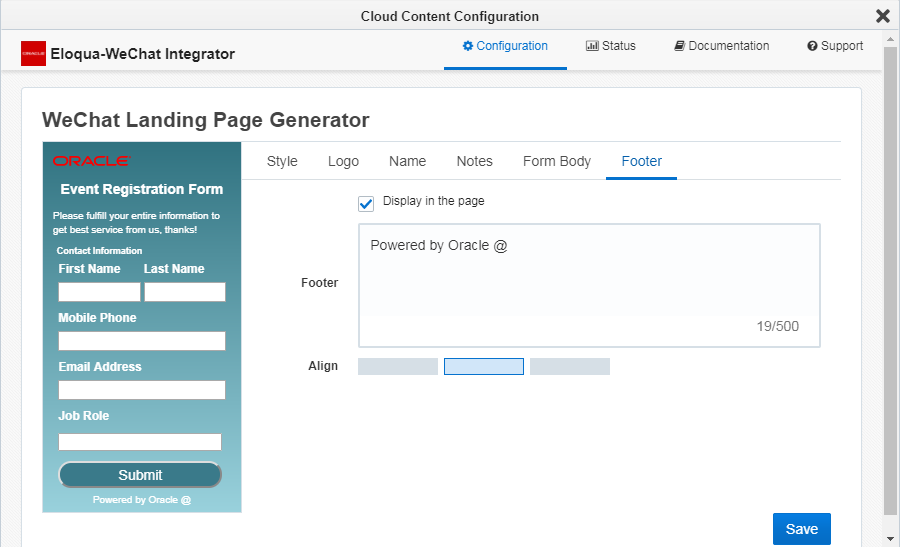This screenshot has width=900, height=547.
Task: Click the 'Powered by Oracle @' preview footer text
Action: pos(142,500)
